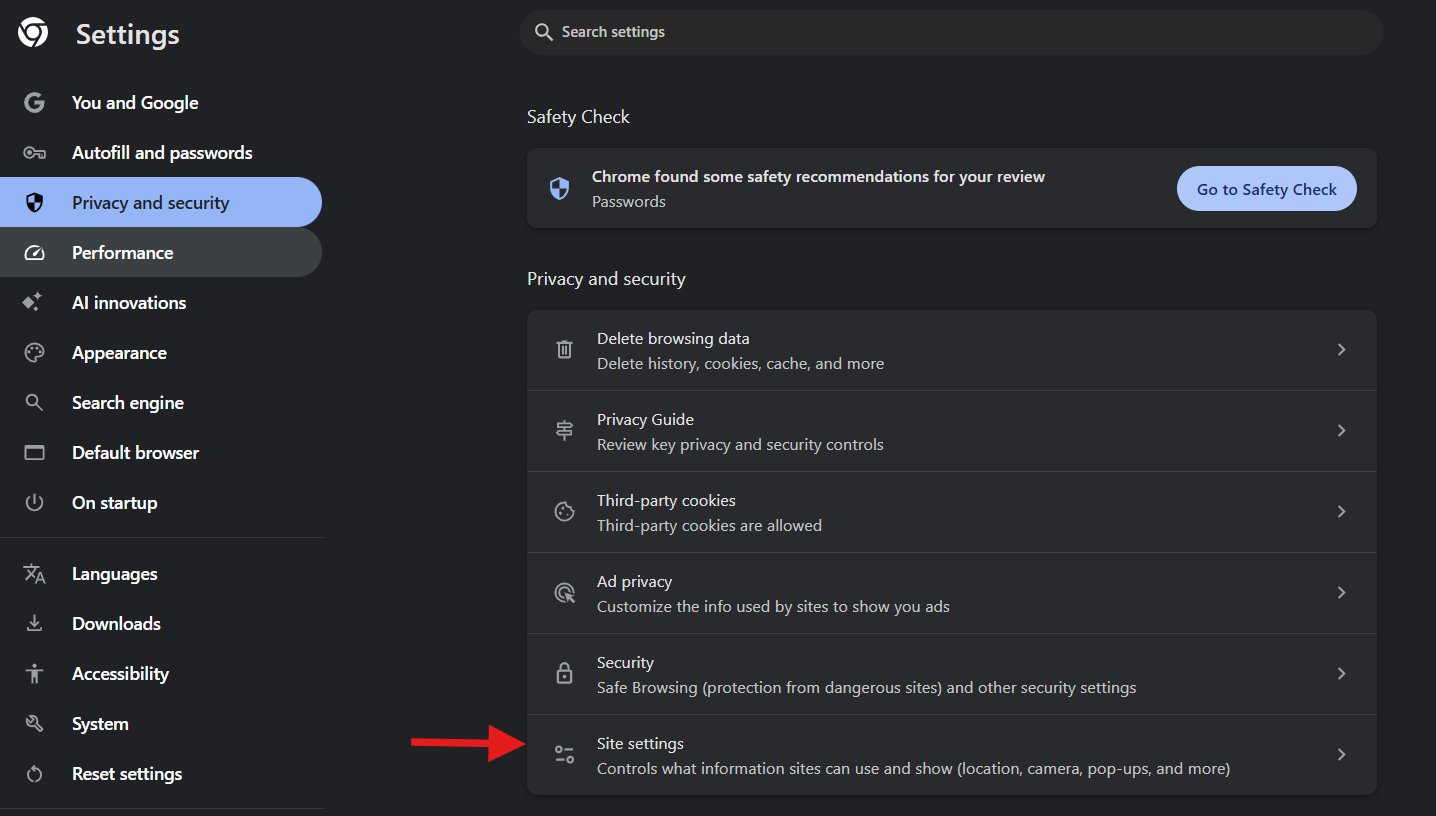Click the Site settings chevron arrow
Viewport: 1436px width, 816px height.
coord(1341,755)
